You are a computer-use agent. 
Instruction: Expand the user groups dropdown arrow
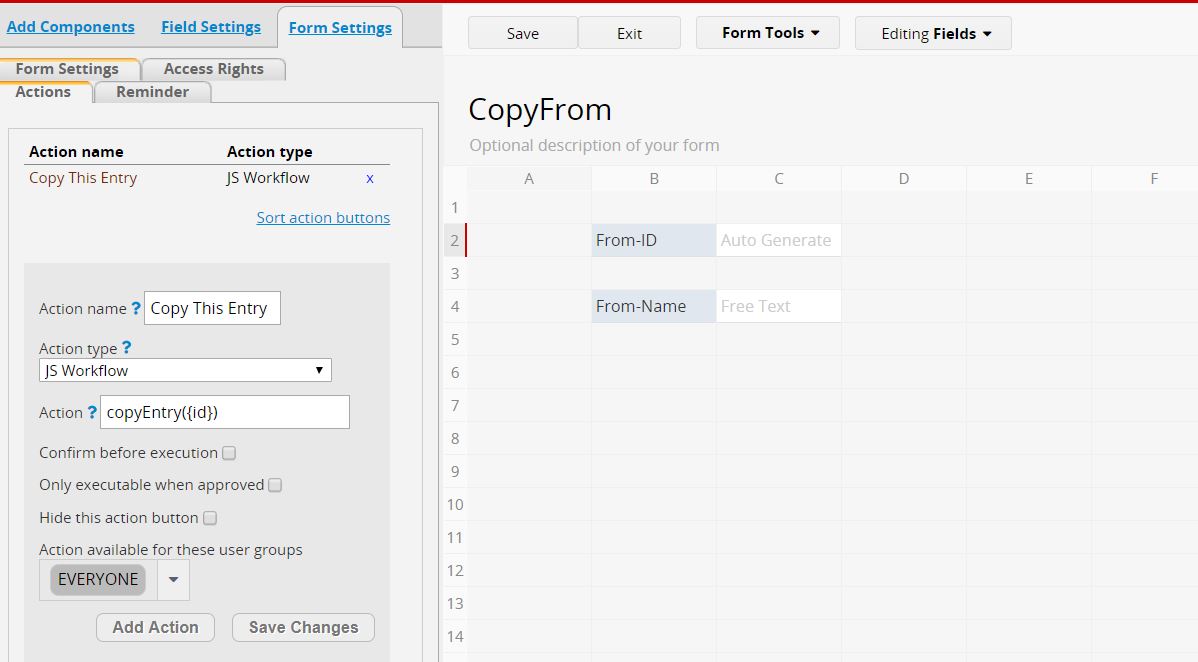click(173, 579)
